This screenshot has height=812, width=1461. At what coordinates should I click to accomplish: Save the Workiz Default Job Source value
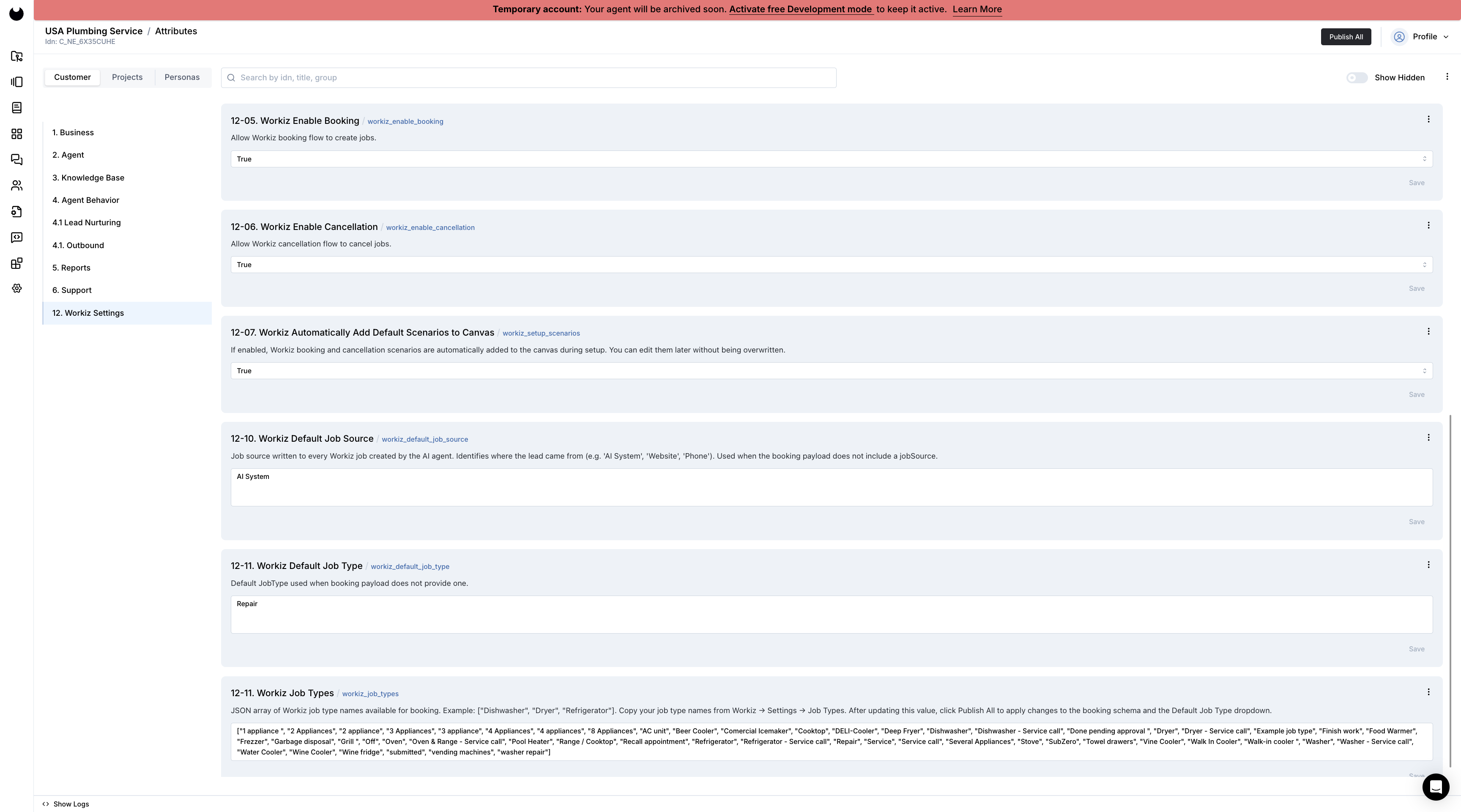point(1416,522)
